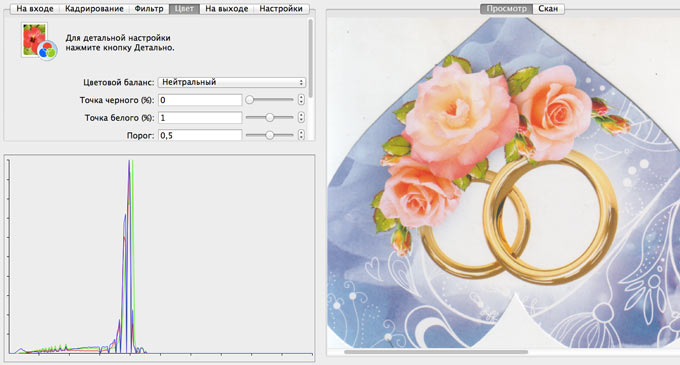This screenshot has width=680, height=365.
Task: Show the Просмотр preview tab
Action: (507, 9)
